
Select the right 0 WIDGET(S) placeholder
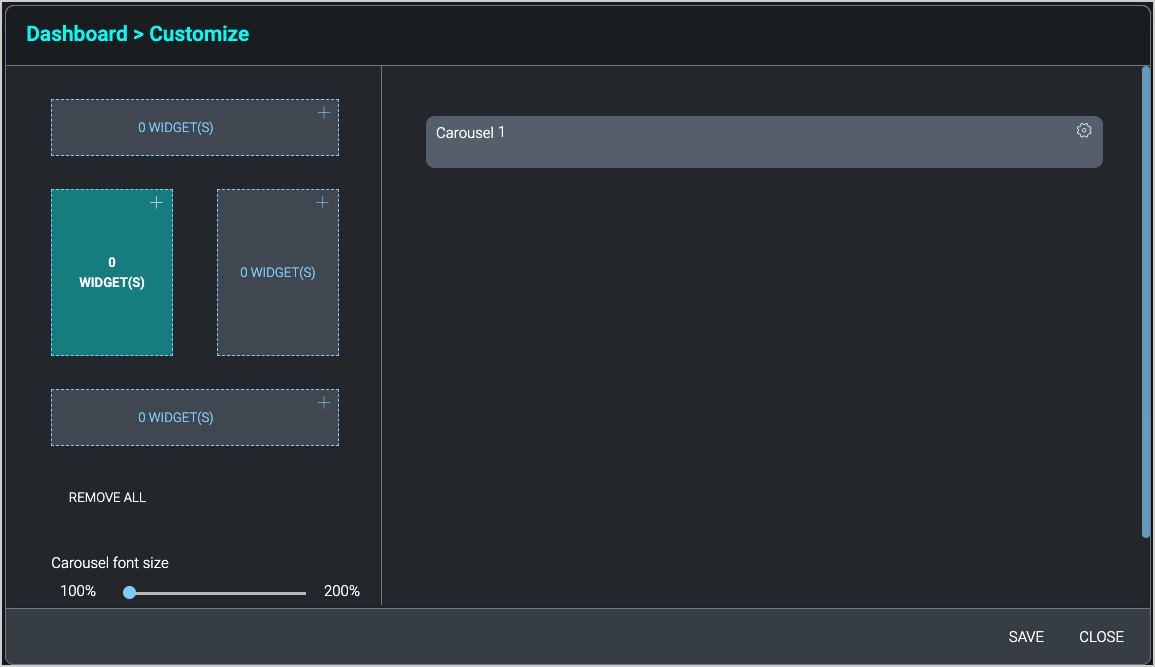click(277, 272)
